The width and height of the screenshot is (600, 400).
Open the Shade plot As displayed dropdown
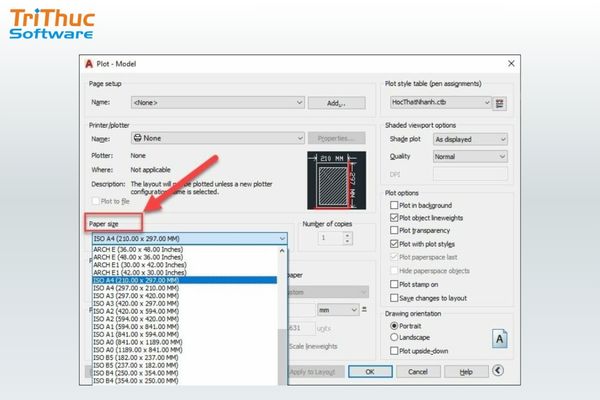point(470,139)
